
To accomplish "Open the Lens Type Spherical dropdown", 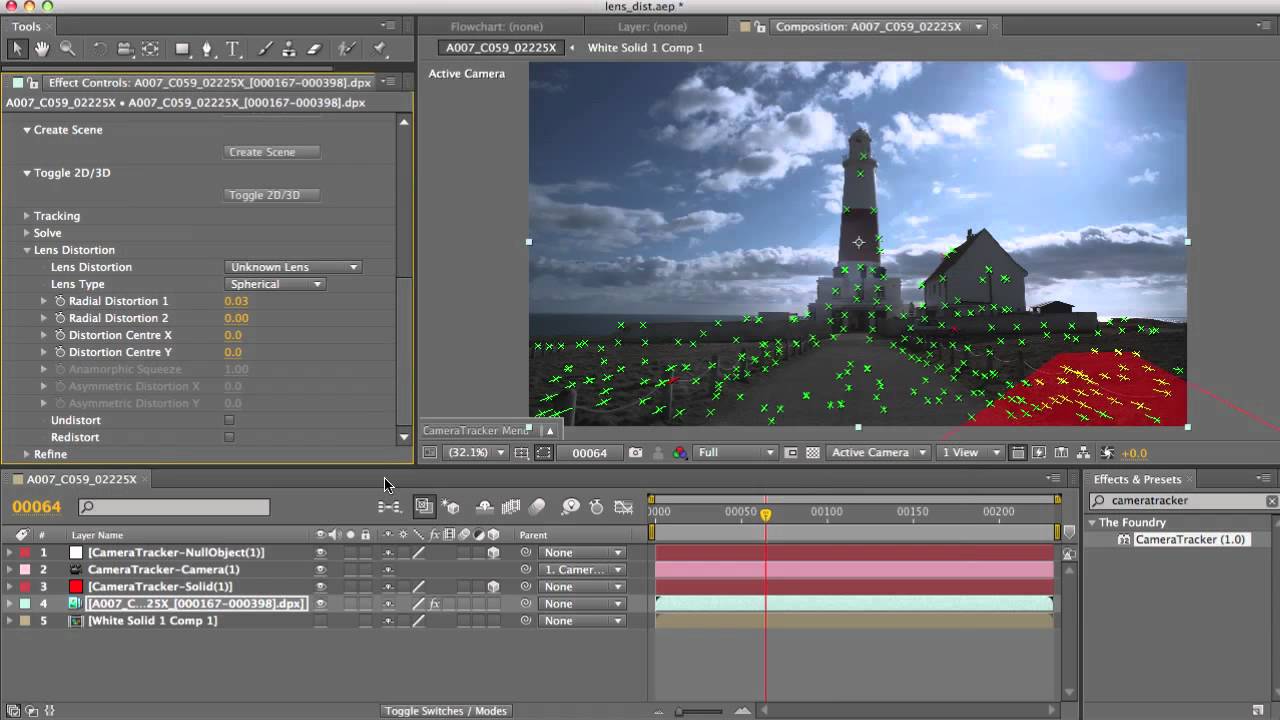I will pos(274,284).
